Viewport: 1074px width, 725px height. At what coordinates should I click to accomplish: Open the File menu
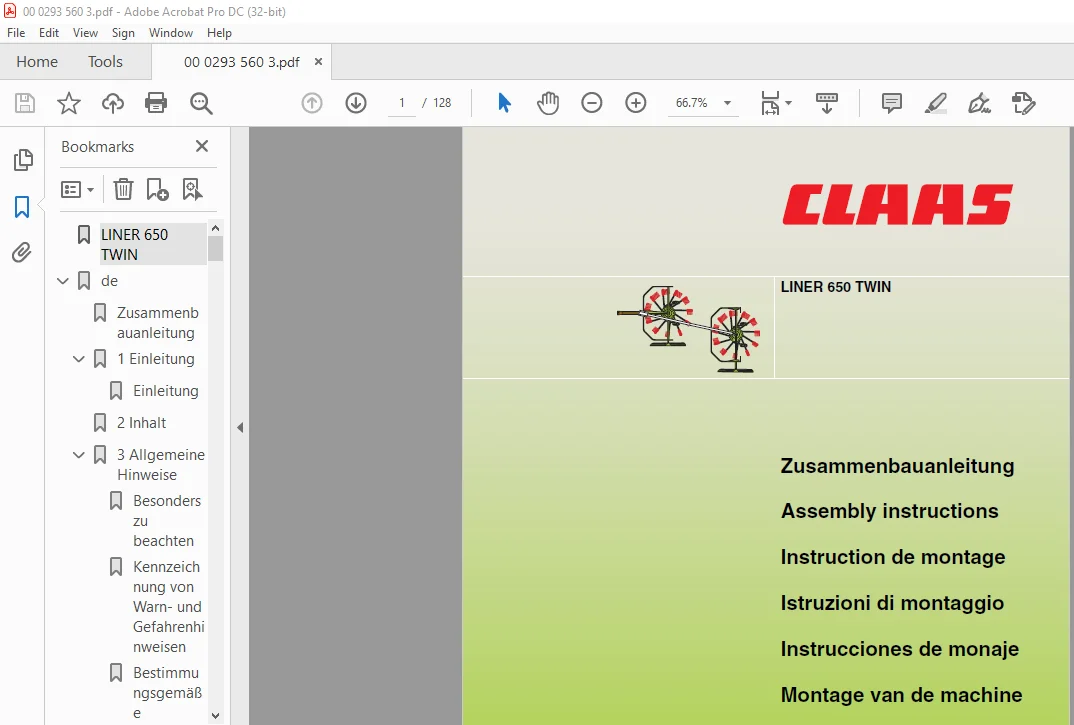point(16,33)
